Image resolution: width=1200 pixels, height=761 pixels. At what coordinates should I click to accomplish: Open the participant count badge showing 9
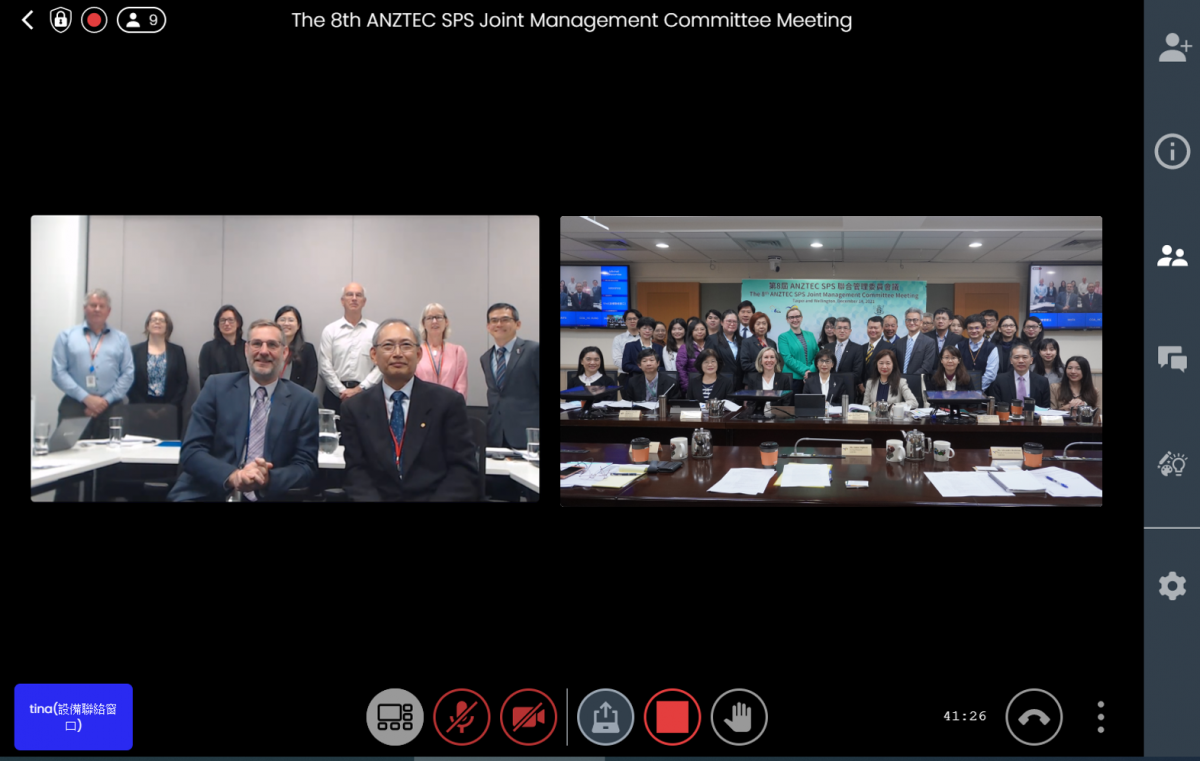pyautogui.click(x=141, y=20)
